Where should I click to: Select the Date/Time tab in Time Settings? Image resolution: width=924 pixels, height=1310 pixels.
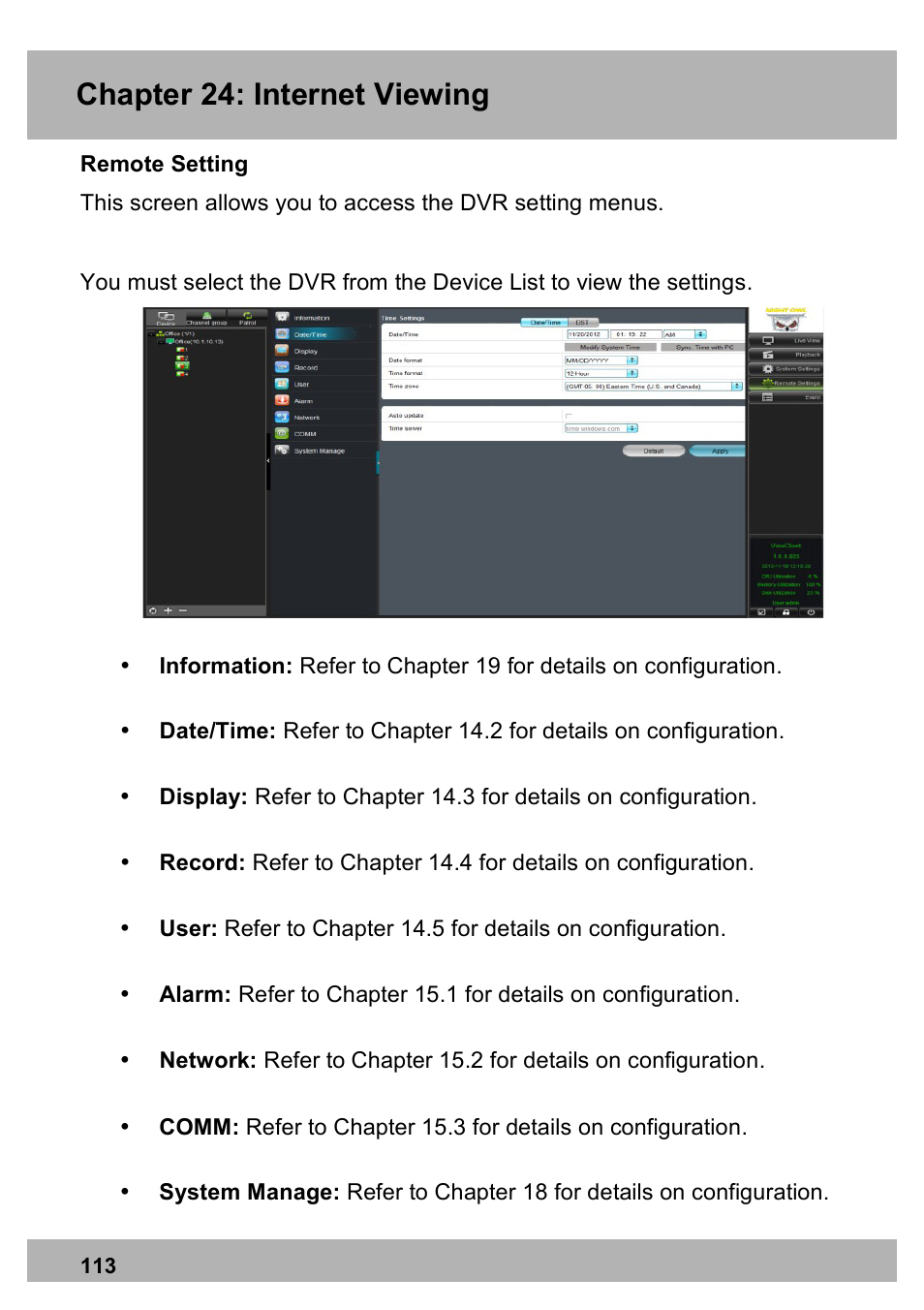(x=544, y=322)
